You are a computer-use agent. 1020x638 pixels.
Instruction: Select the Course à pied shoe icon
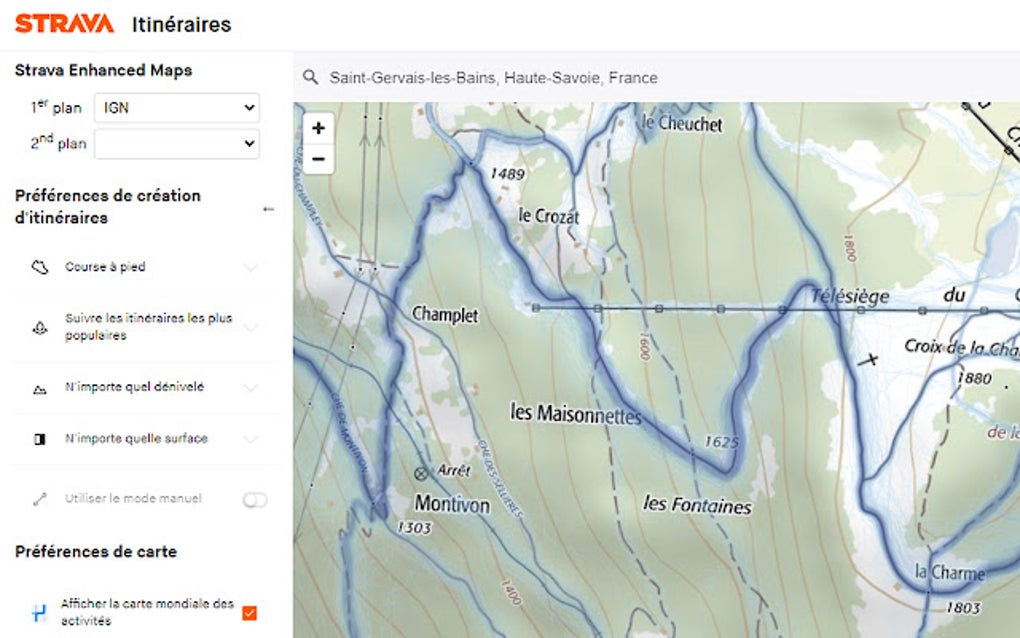(38, 267)
